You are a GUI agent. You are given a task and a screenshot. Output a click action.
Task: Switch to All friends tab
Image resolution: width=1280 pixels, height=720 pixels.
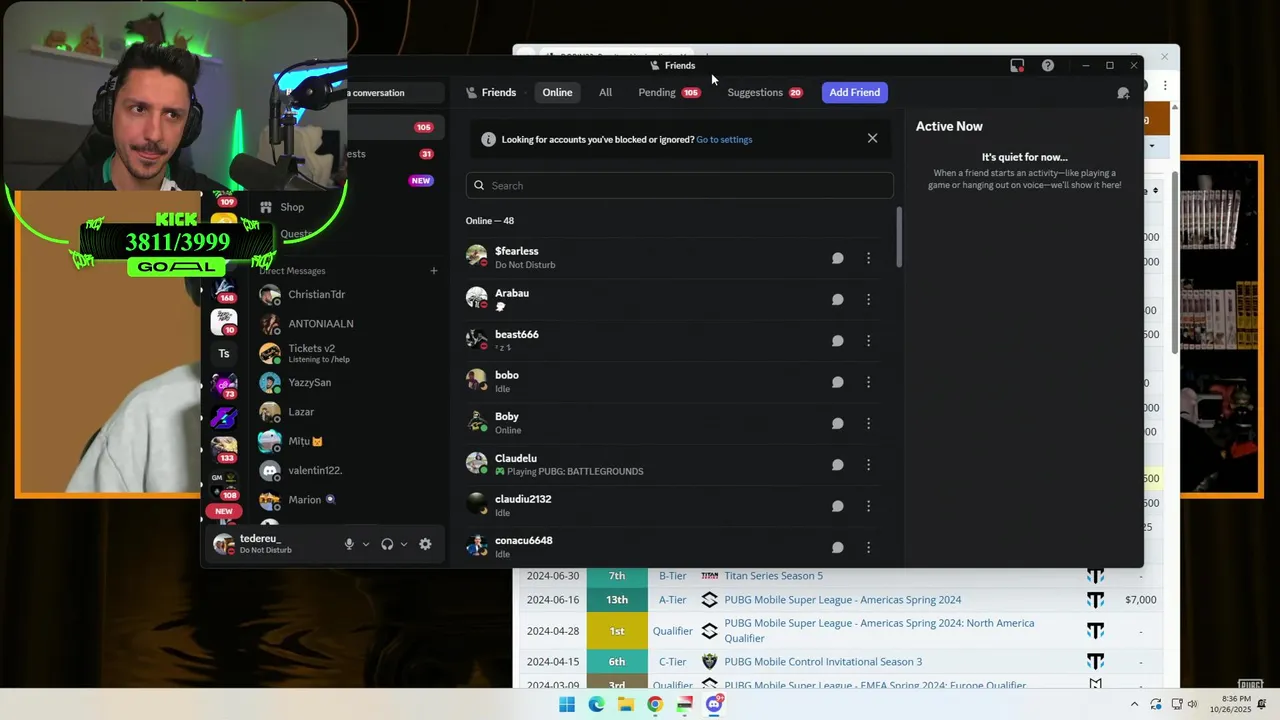pyautogui.click(x=605, y=92)
